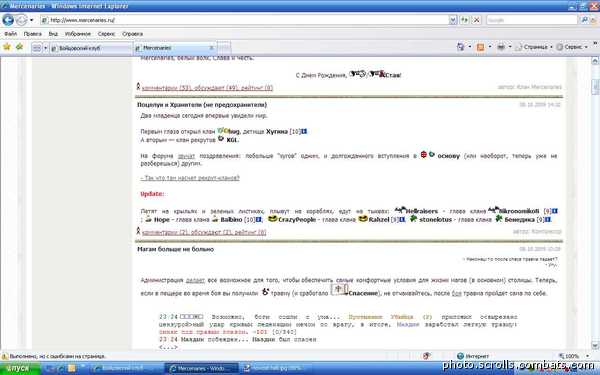Expand the tab list dropdown arrow
This screenshot has width=600, height=375.
pyautogui.click(x=46, y=48)
